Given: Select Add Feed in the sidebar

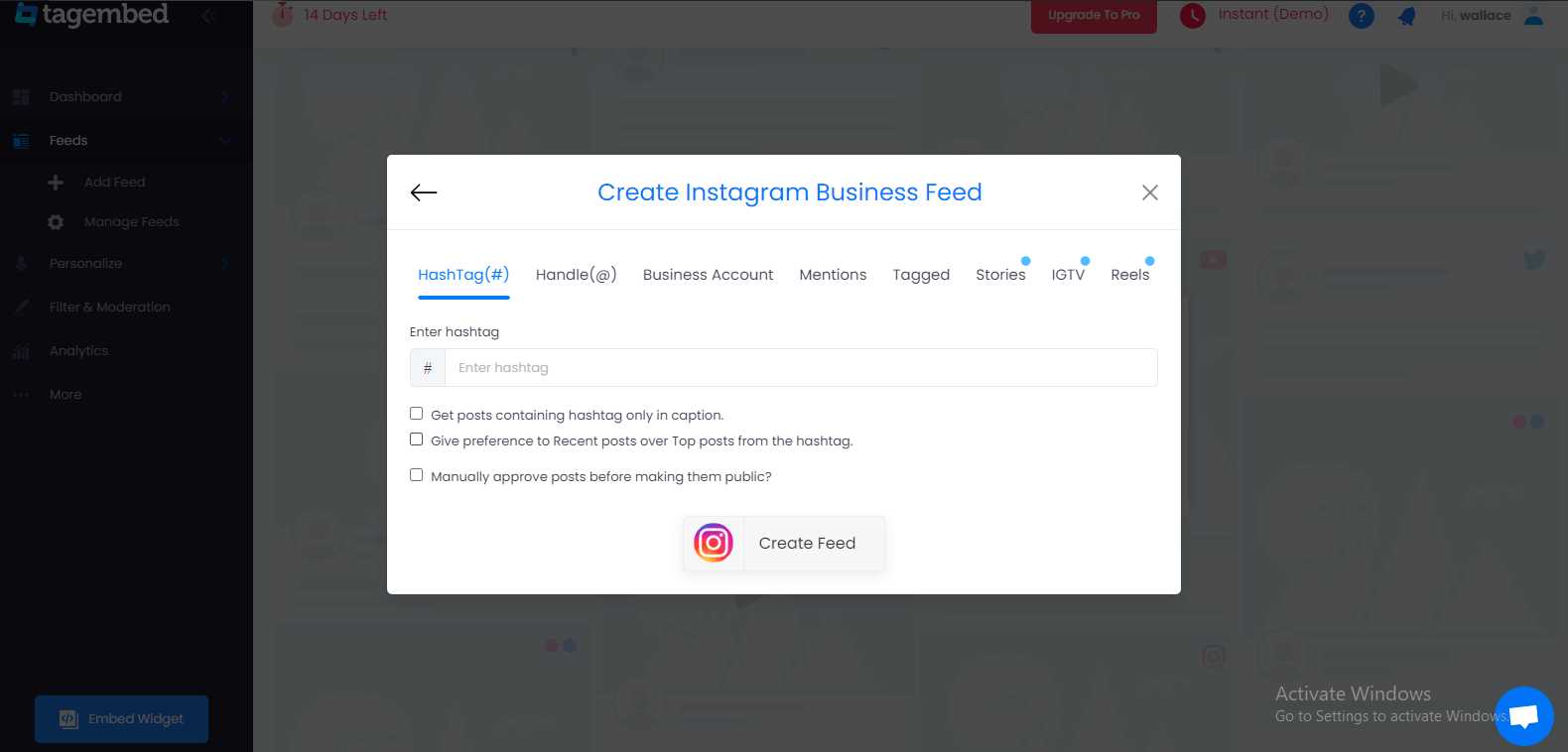Looking at the screenshot, I should pyautogui.click(x=114, y=182).
